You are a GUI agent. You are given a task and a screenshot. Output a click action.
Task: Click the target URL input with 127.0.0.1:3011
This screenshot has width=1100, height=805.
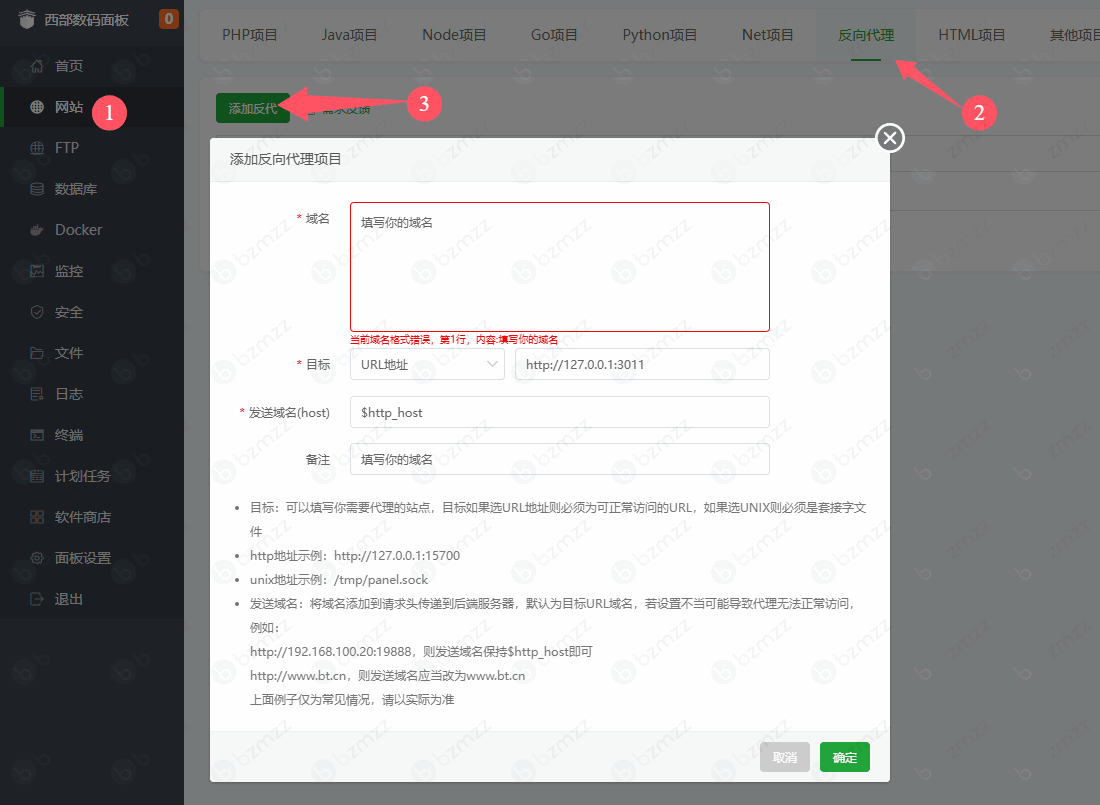[641, 365]
